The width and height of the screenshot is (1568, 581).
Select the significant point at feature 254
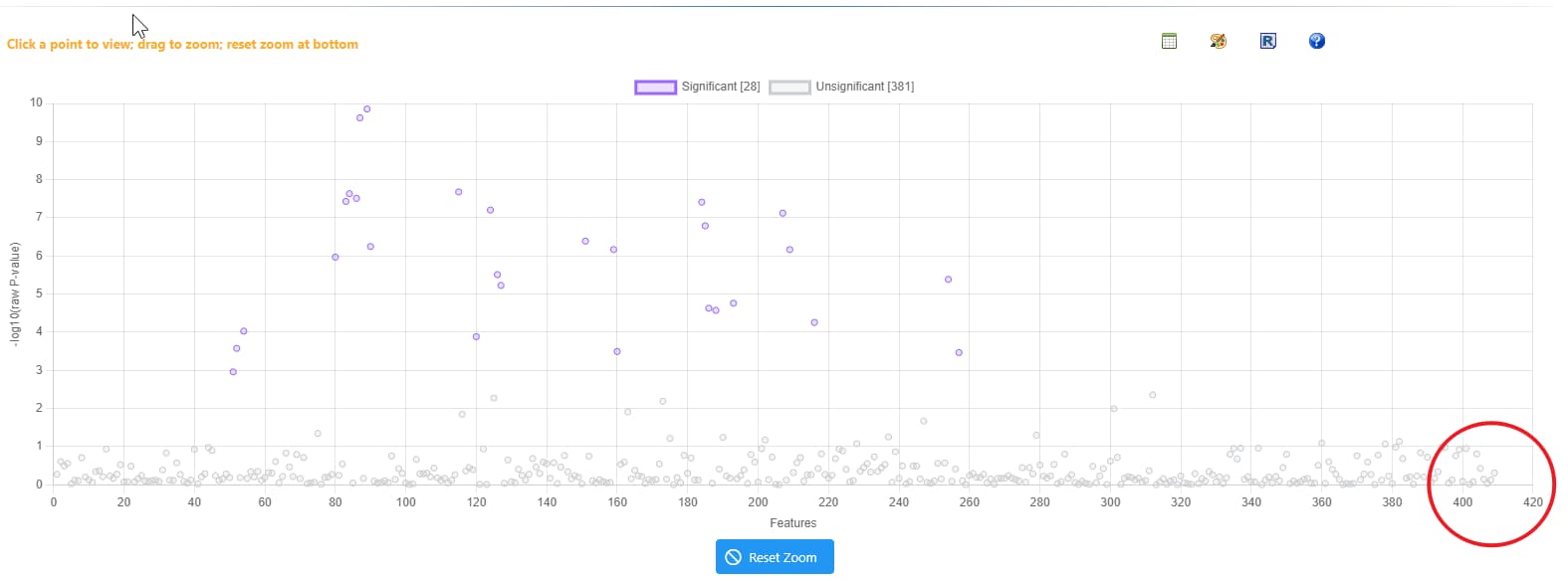pos(948,280)
